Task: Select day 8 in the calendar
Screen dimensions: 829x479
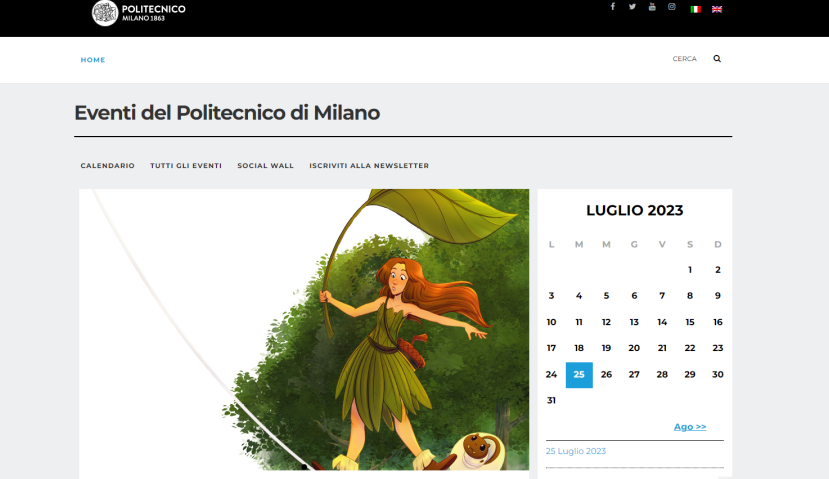Action: coord(690,296)
